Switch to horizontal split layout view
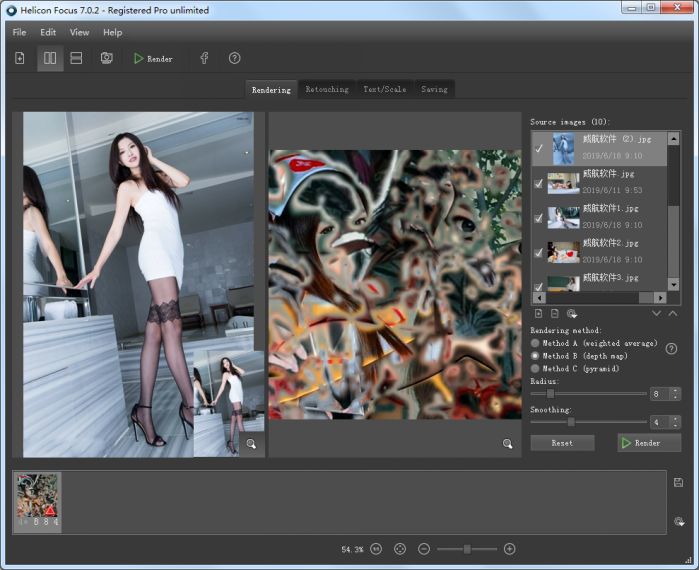The height and width of the screenshot is (570, 699). 76,58
